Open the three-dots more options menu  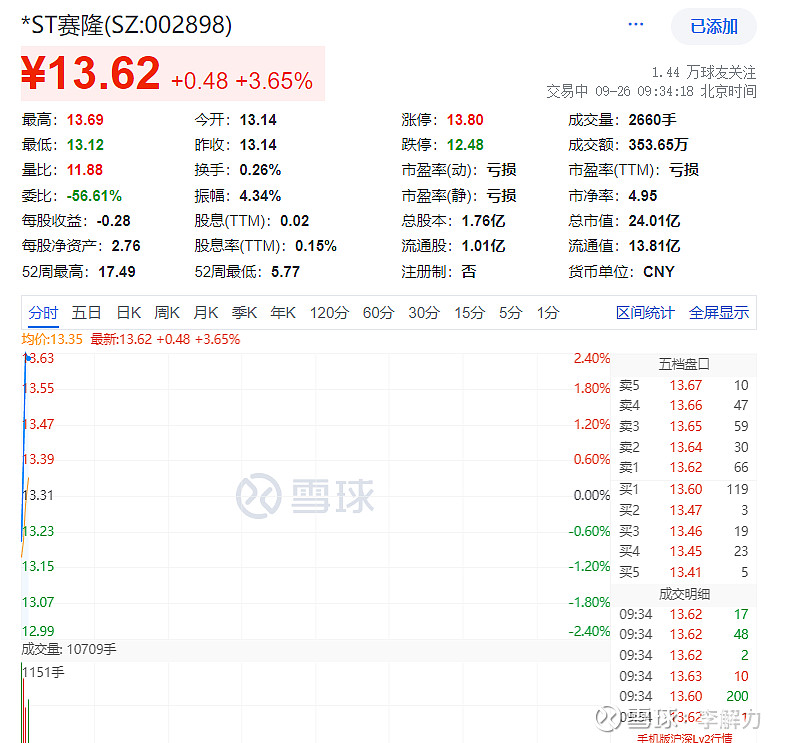pyautogui.click(x=635, y=25)
